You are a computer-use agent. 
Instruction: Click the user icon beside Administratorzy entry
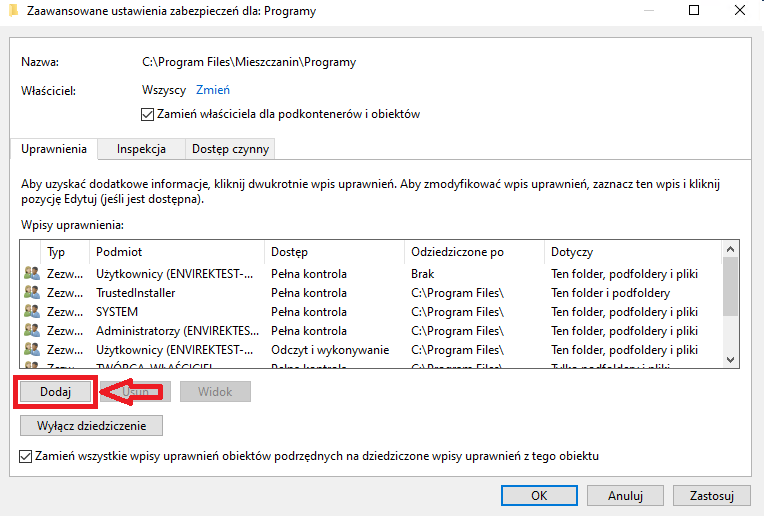pos(32,331)
